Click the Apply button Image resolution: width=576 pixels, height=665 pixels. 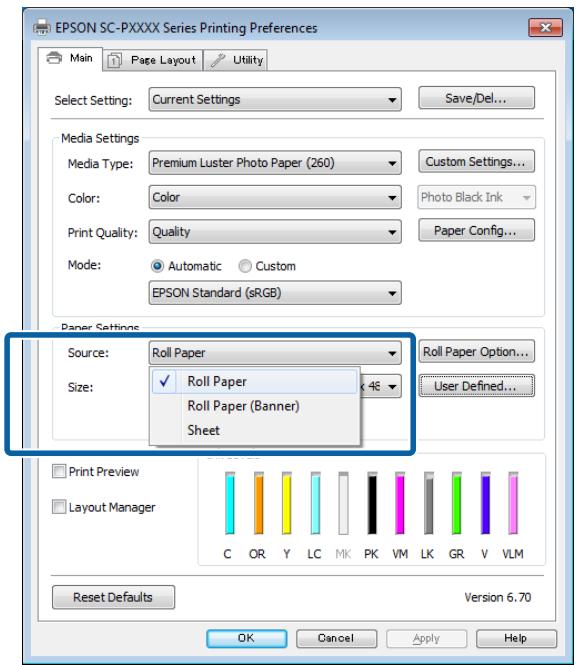426,638
